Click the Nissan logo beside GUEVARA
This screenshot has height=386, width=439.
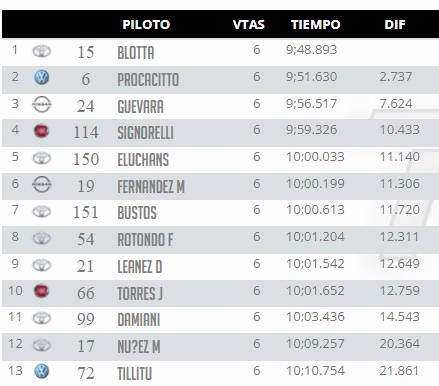42,105
